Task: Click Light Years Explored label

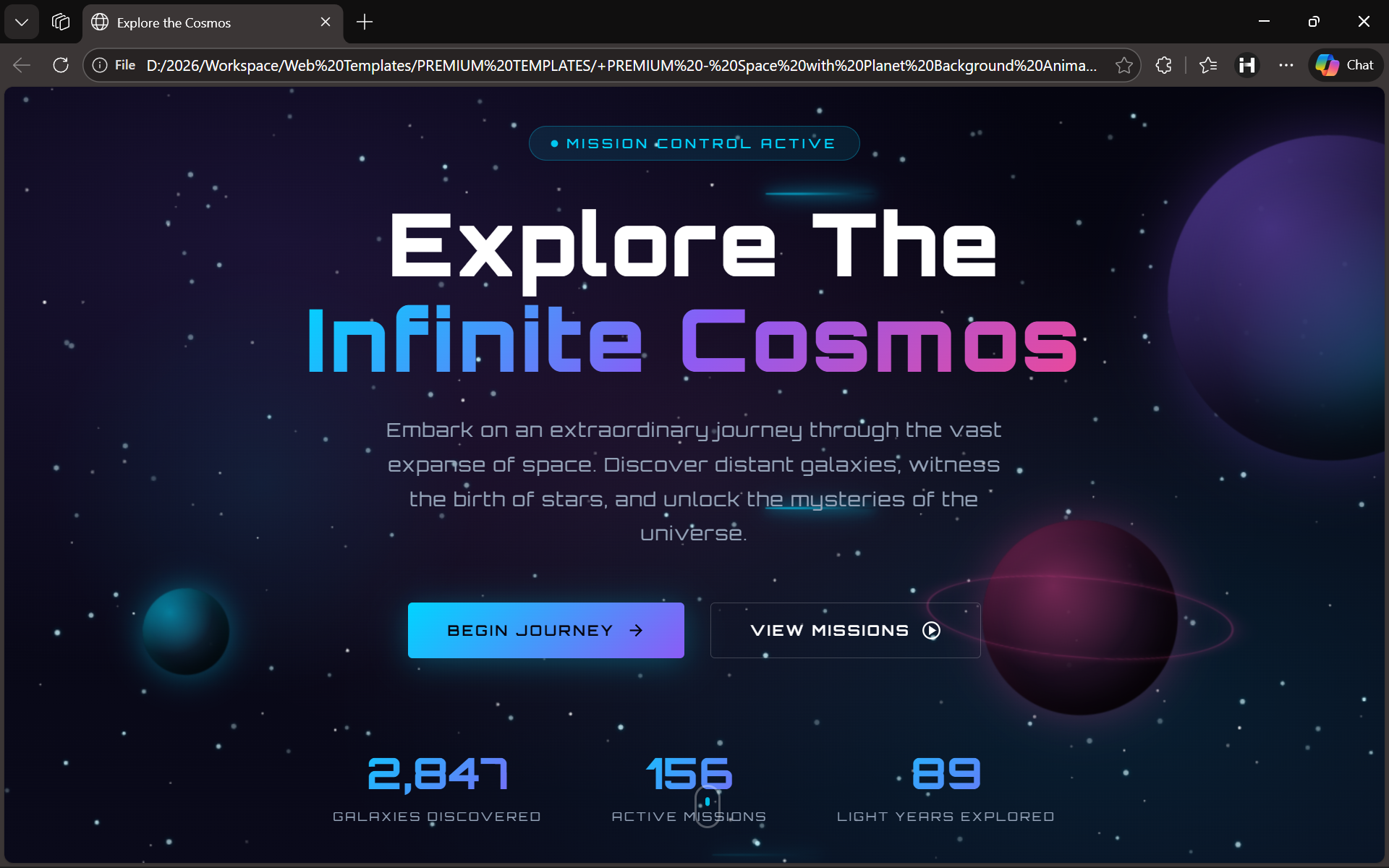Action: [x=946, y=817]
